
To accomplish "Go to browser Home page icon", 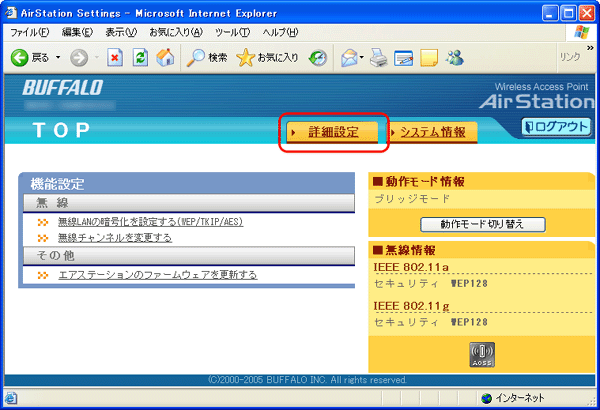I will coord(165,58).
